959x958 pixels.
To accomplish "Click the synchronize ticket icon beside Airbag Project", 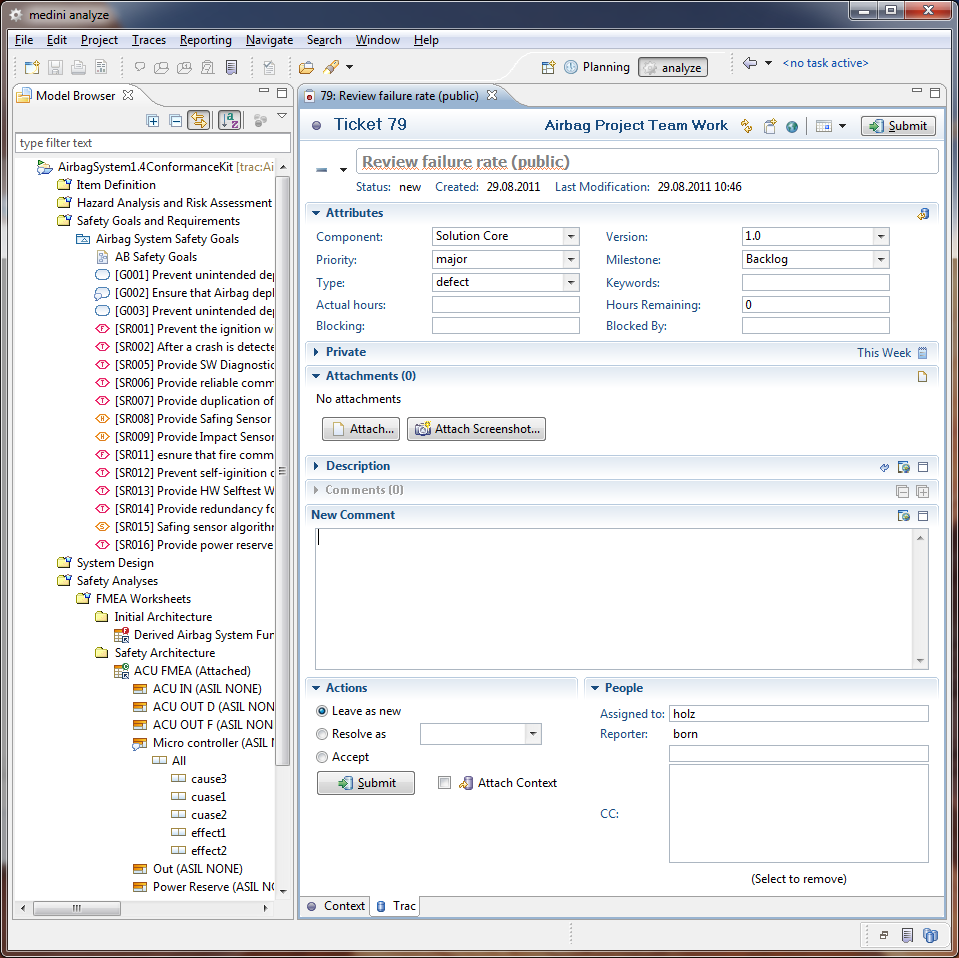I will [x=746, y=126].
